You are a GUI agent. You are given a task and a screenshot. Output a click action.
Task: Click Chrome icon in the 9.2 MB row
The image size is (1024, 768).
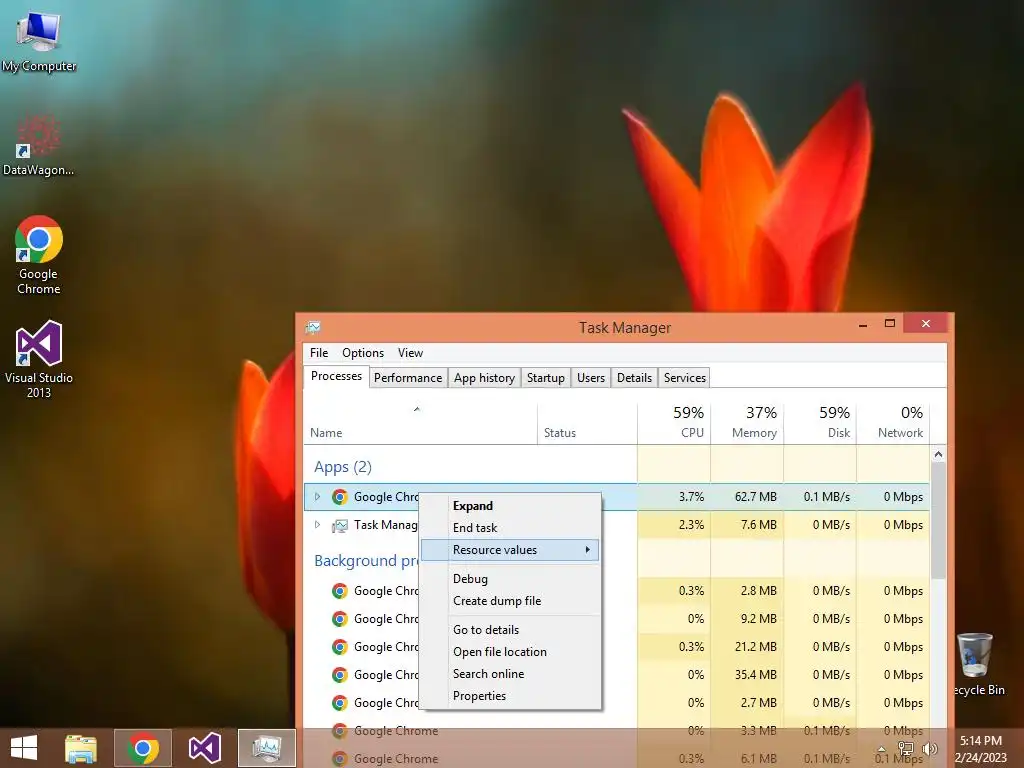click(340, 619)
